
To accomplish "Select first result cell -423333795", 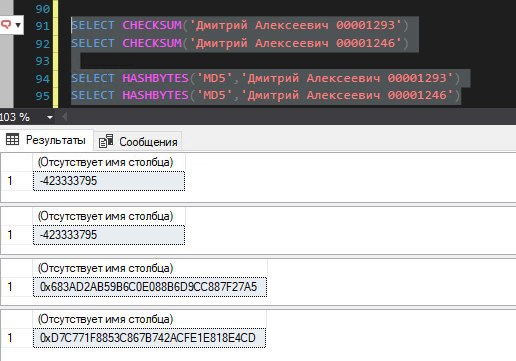I will tap(109, 181).
